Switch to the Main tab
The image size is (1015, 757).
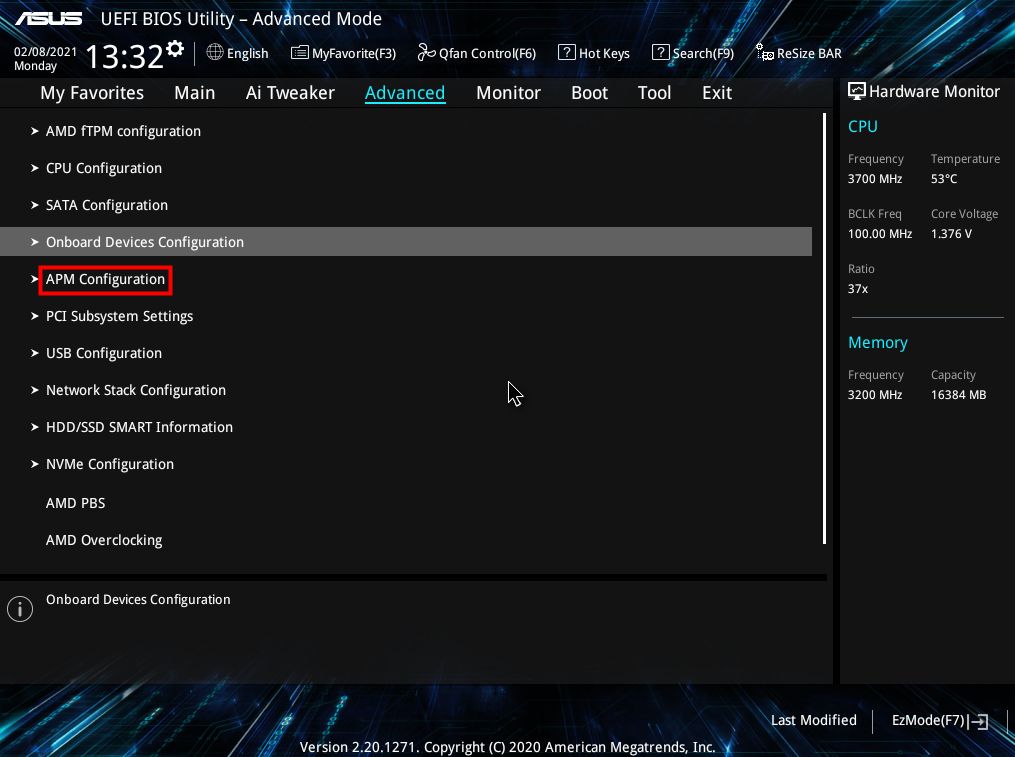(194, 93)
